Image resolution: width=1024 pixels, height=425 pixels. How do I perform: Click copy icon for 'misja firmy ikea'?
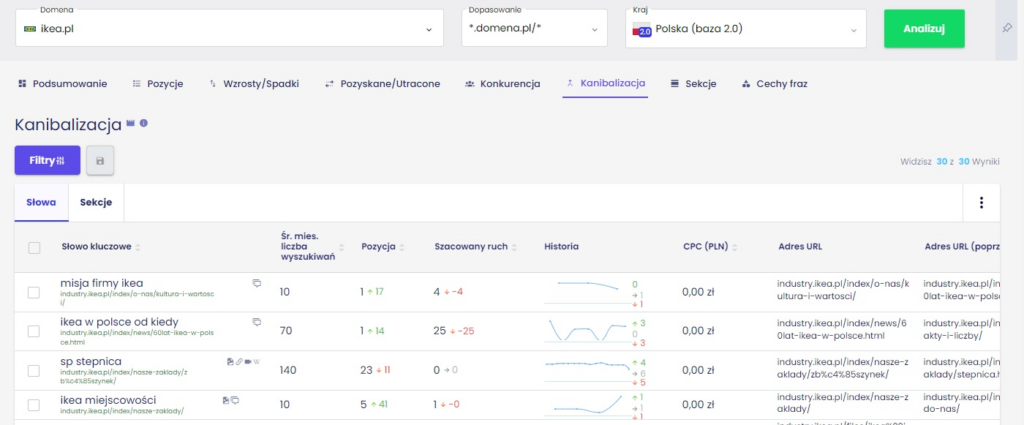tap(257, 283)
